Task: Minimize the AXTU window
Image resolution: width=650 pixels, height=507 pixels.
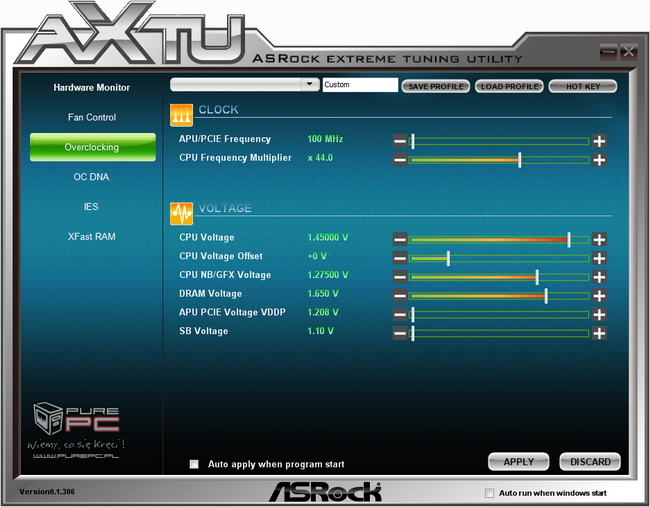Action: pyautogui.click(x=608, y=52)
